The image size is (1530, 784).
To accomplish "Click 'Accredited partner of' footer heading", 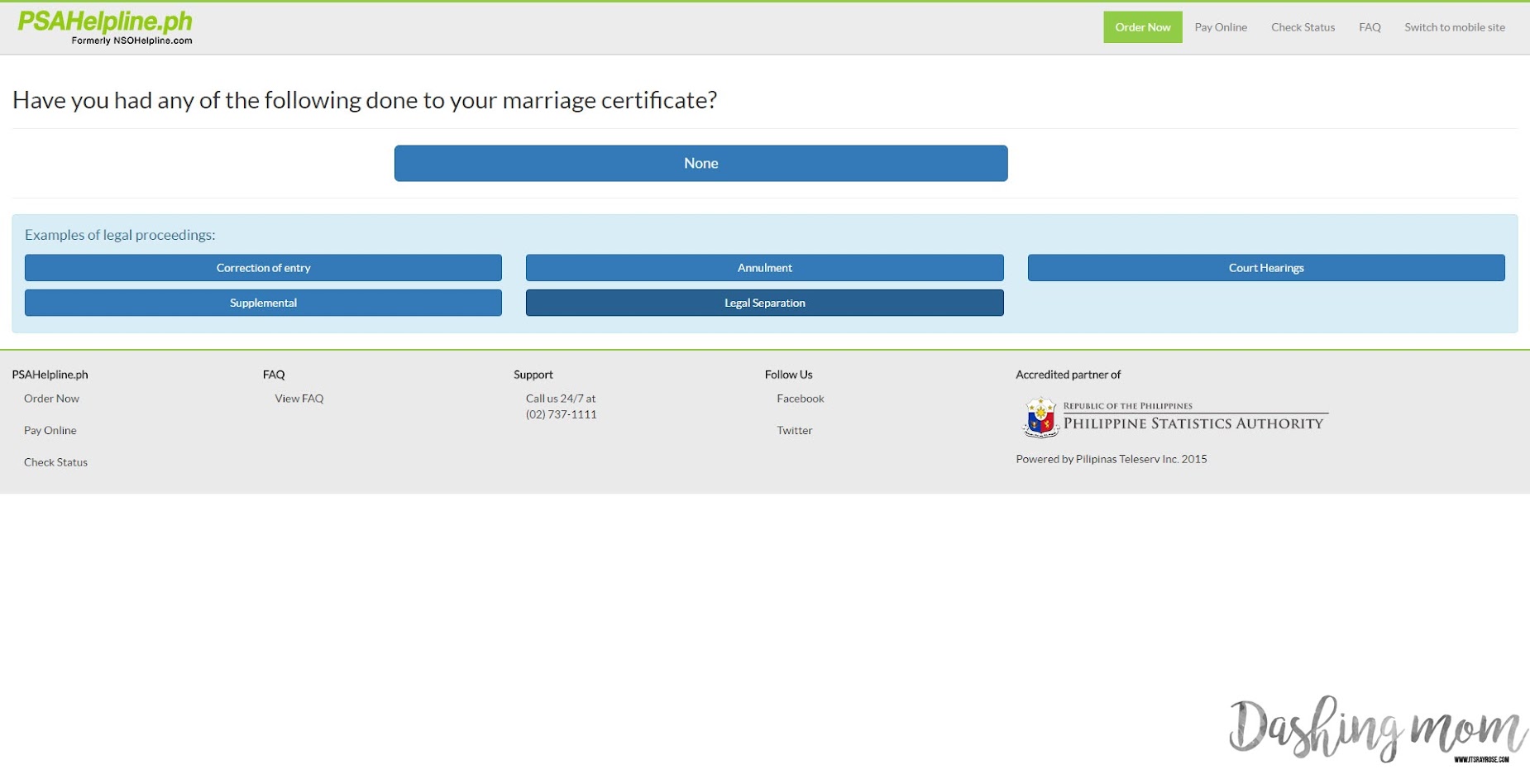I will click(x=1068, y=375).
